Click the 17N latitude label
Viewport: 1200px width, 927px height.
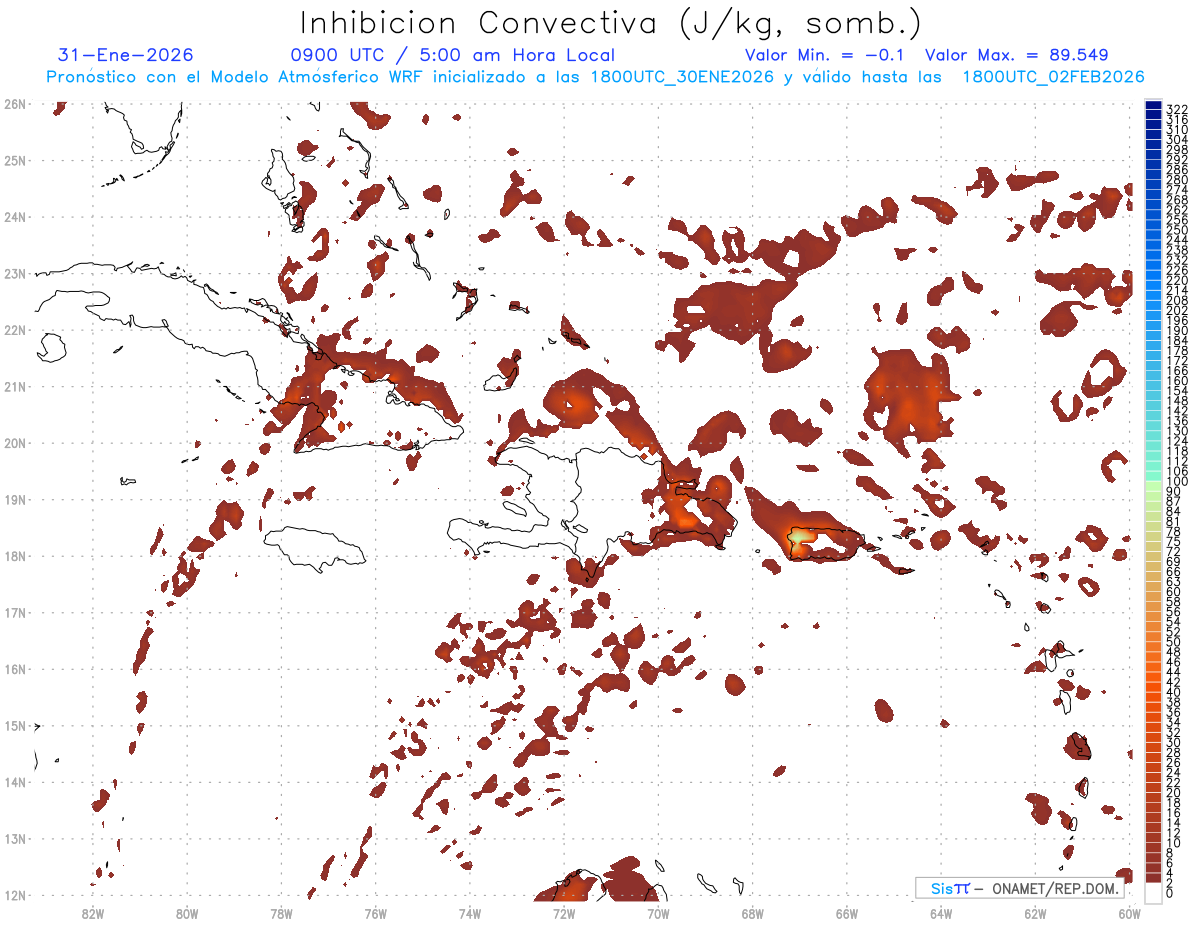(x=15, y=612)
